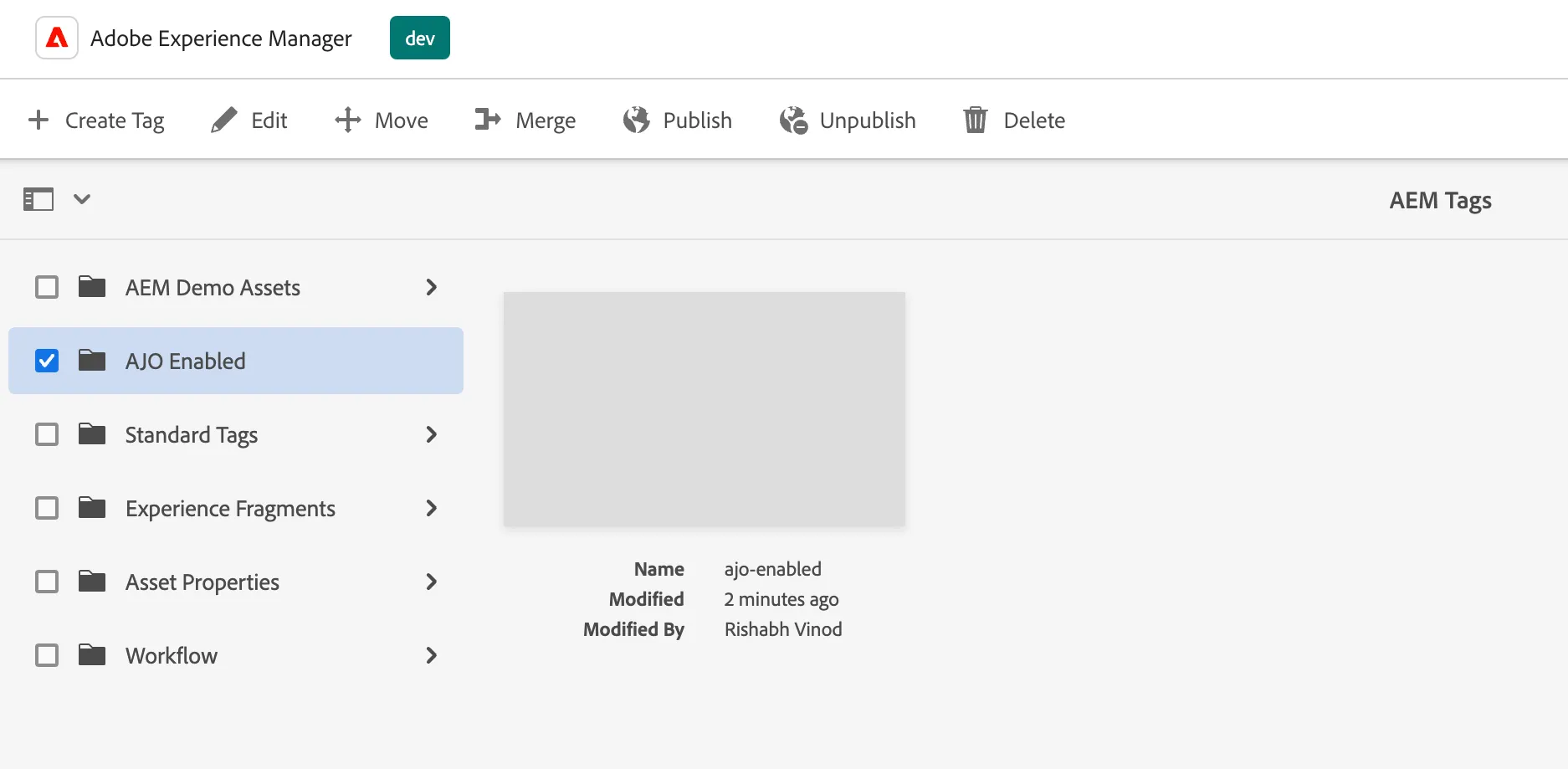Click the AJO Enabled preview thumbnail
This screenshot has width=1568, height=769.
(705, 409)
